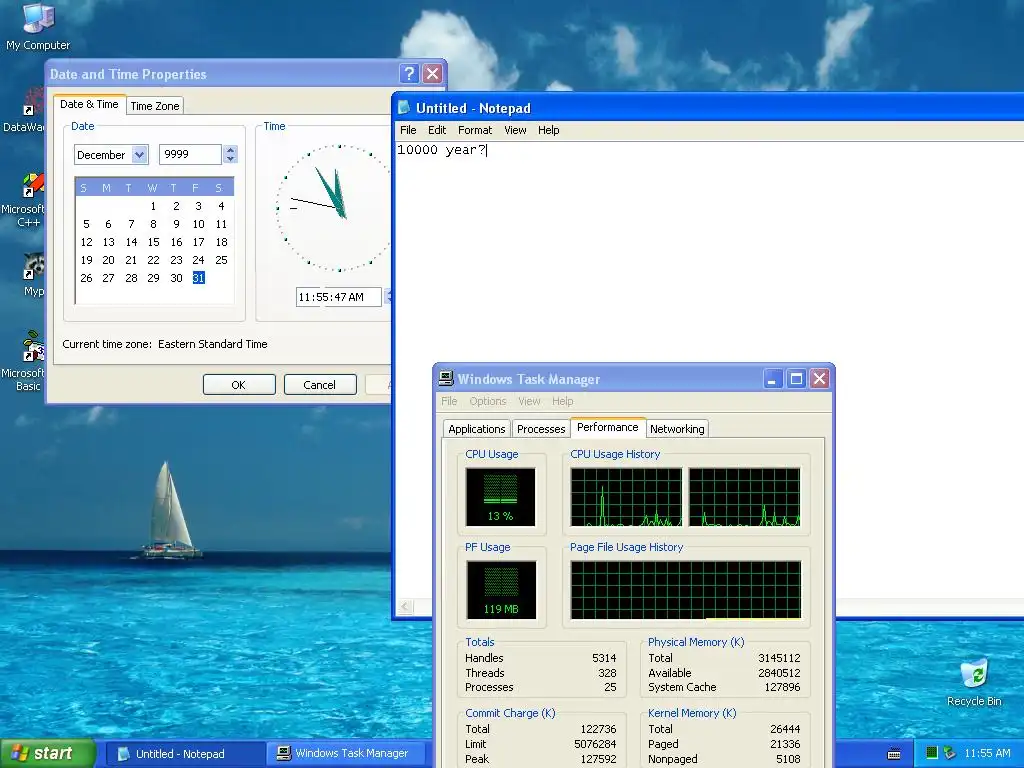Select day 7 in the calendar
This screenshot has width=1024, height=768.
[x=131, y=224]
